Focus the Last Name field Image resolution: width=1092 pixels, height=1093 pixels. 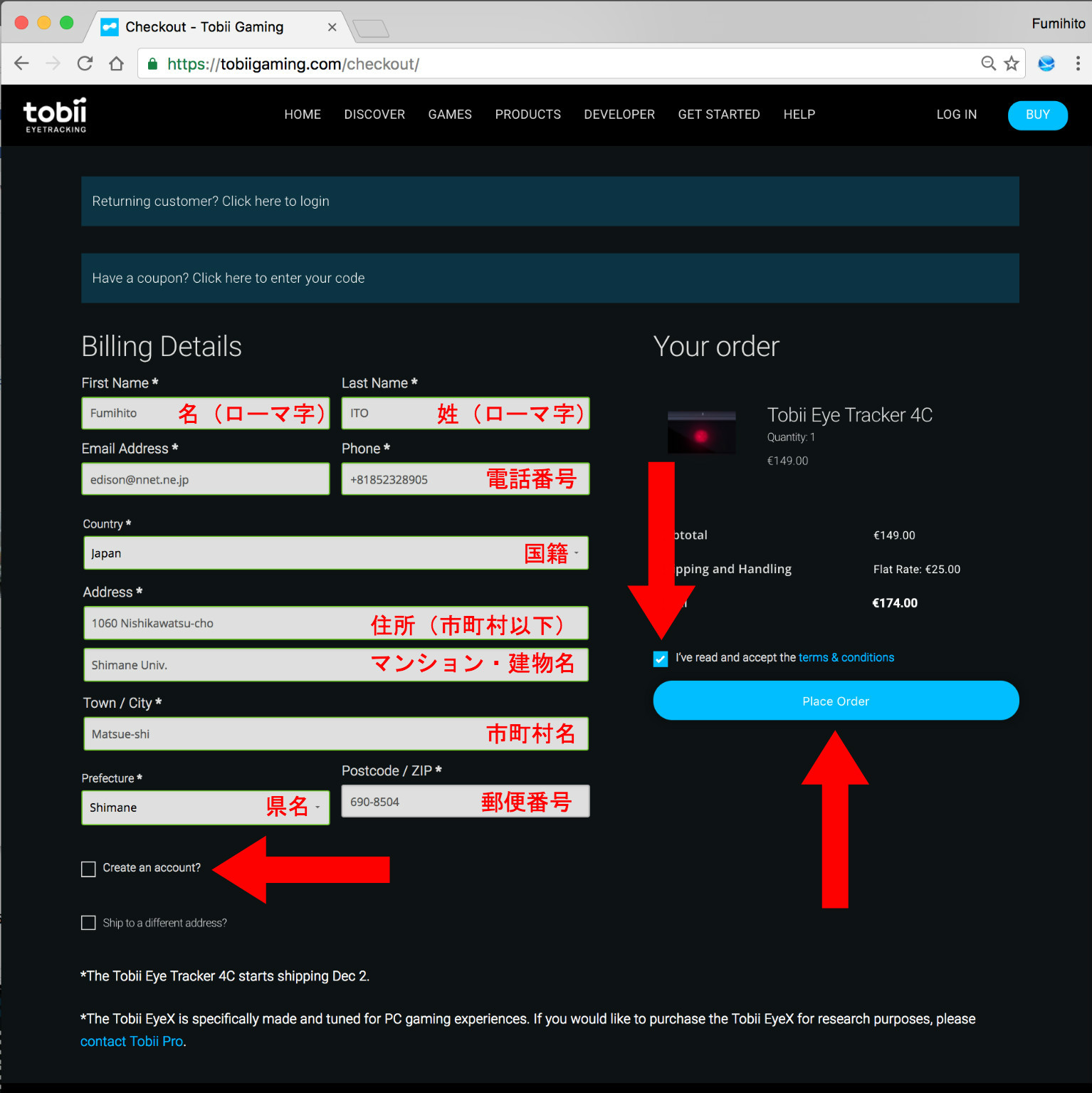tap(466, 413)
